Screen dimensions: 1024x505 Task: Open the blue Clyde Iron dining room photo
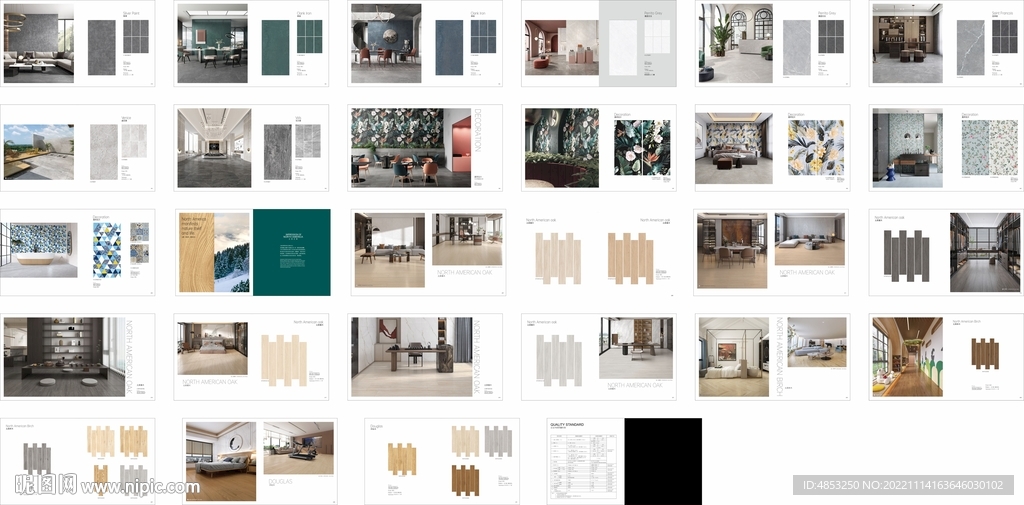tap(386, 43)
